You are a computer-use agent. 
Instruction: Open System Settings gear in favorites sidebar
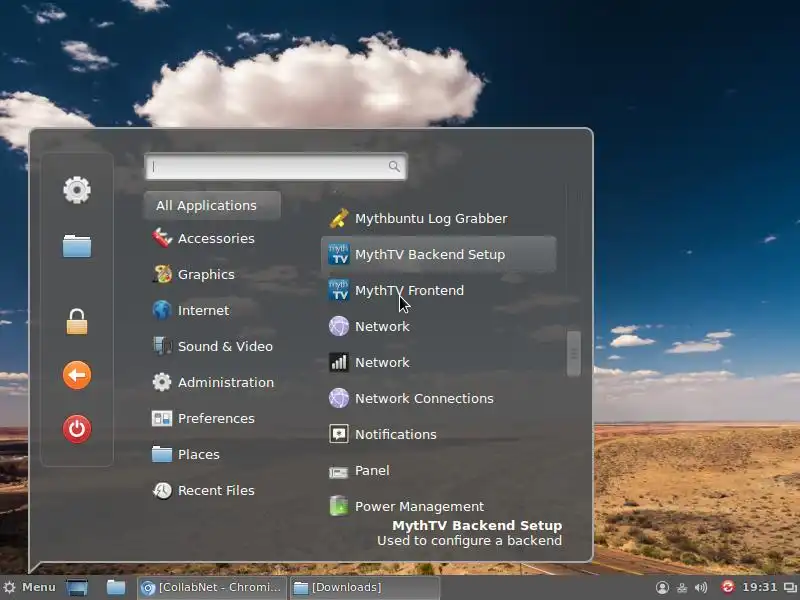[77, 190]
